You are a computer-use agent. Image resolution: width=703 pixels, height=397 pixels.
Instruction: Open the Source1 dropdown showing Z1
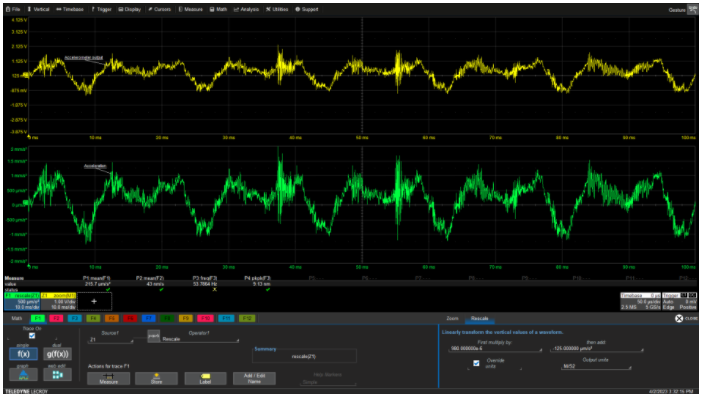pyautogui.click(x=111, y=340)
